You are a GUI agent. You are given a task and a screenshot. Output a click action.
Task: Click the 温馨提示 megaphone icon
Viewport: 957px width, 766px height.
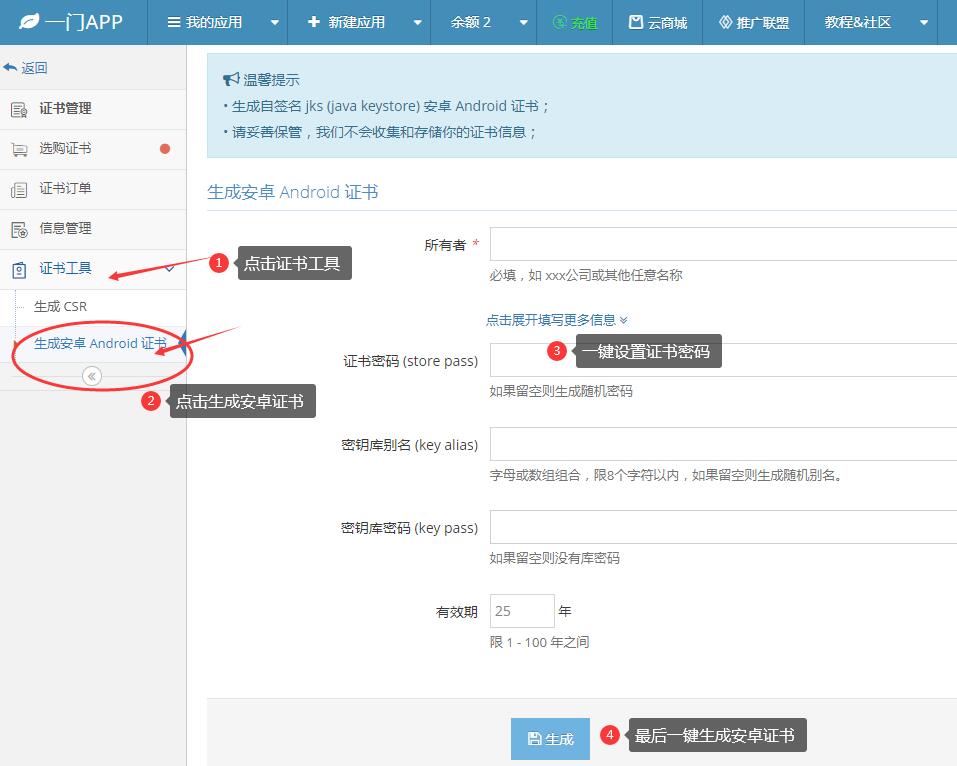(231, 79)
